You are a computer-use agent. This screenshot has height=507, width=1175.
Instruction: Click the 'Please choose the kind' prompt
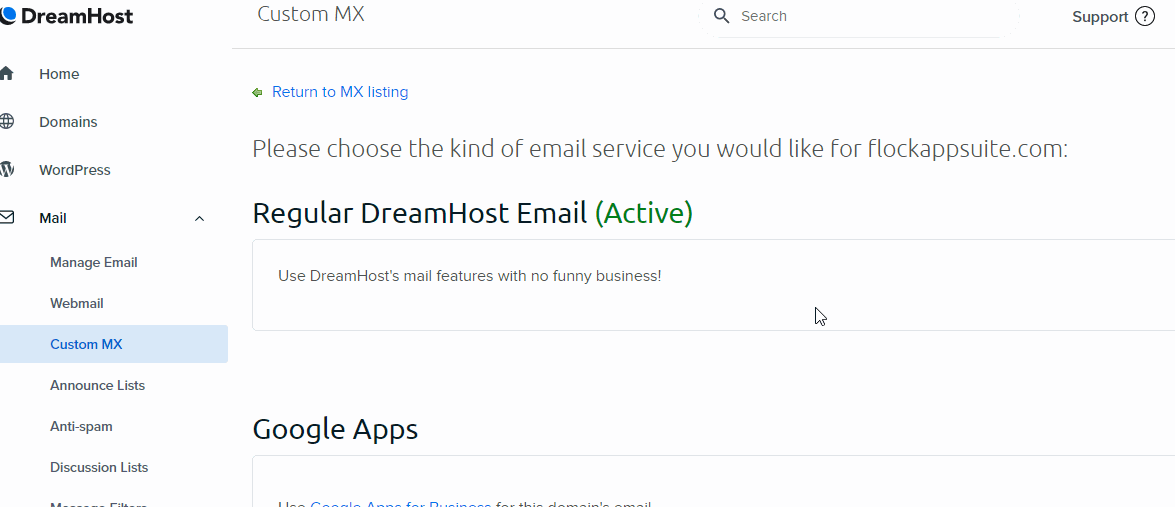[x=659, y=149]
